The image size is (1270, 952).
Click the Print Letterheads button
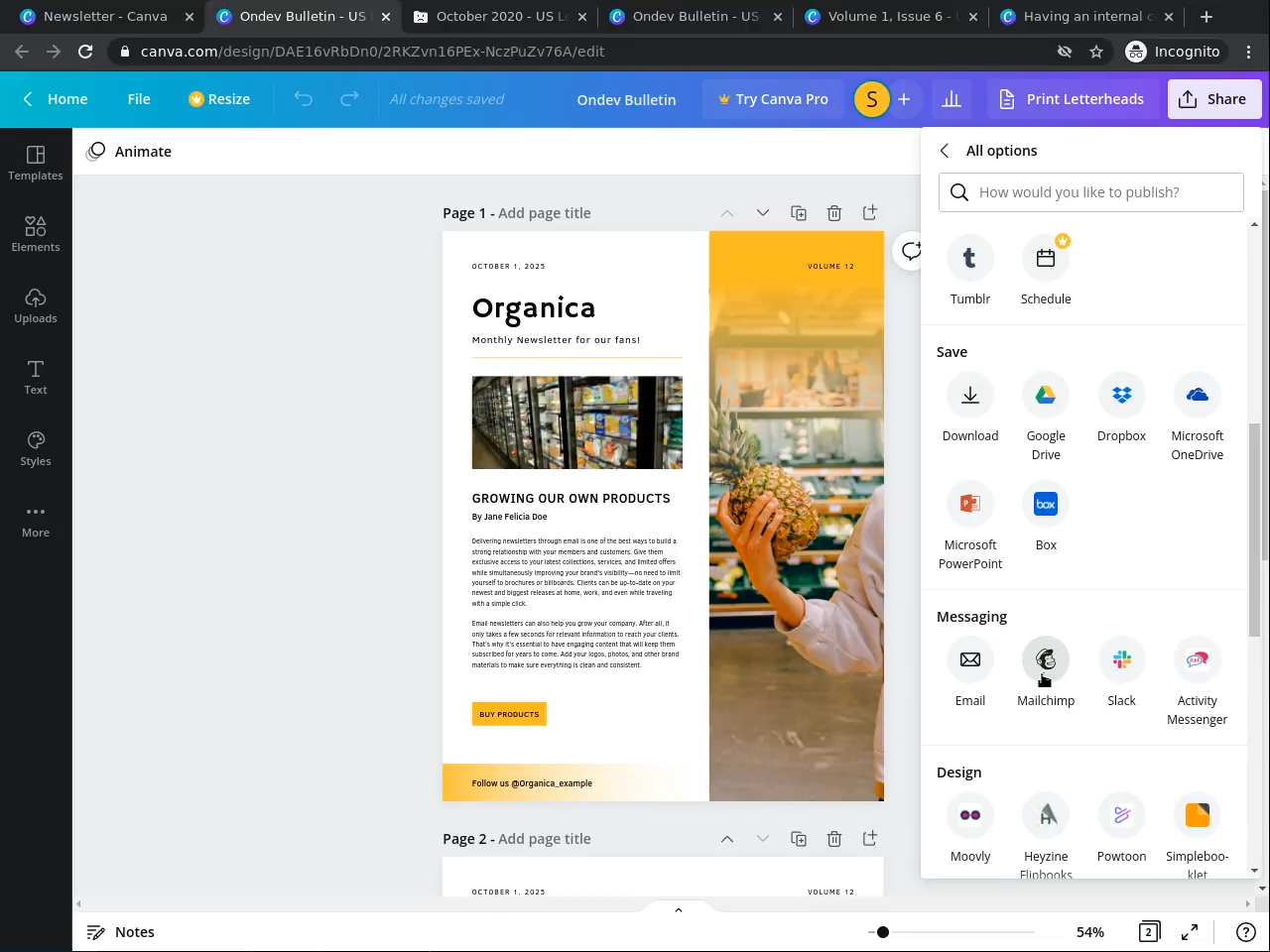(x=1072, y=99)
